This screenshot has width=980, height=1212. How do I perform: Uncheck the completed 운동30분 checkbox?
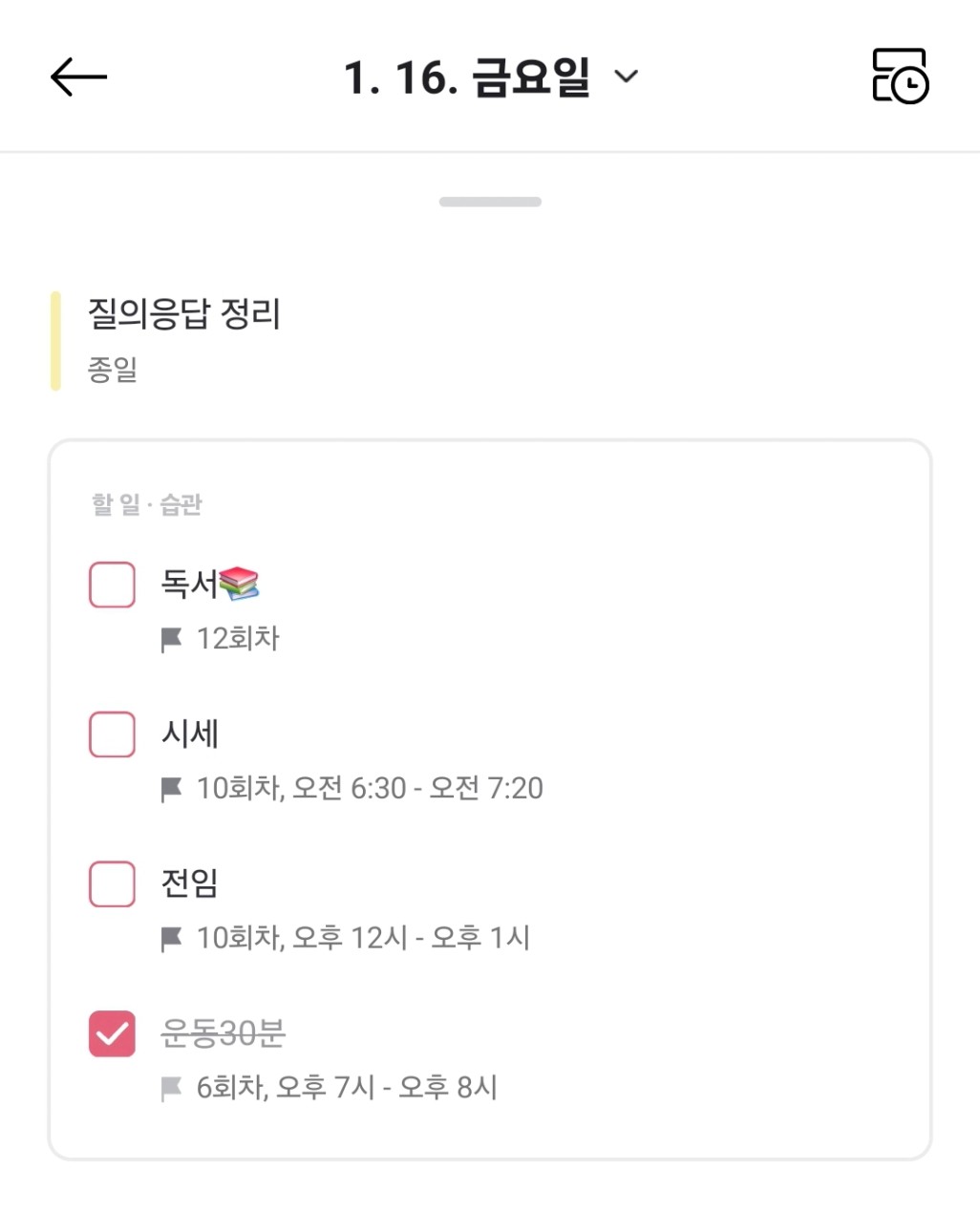(x=112, y=1033)
